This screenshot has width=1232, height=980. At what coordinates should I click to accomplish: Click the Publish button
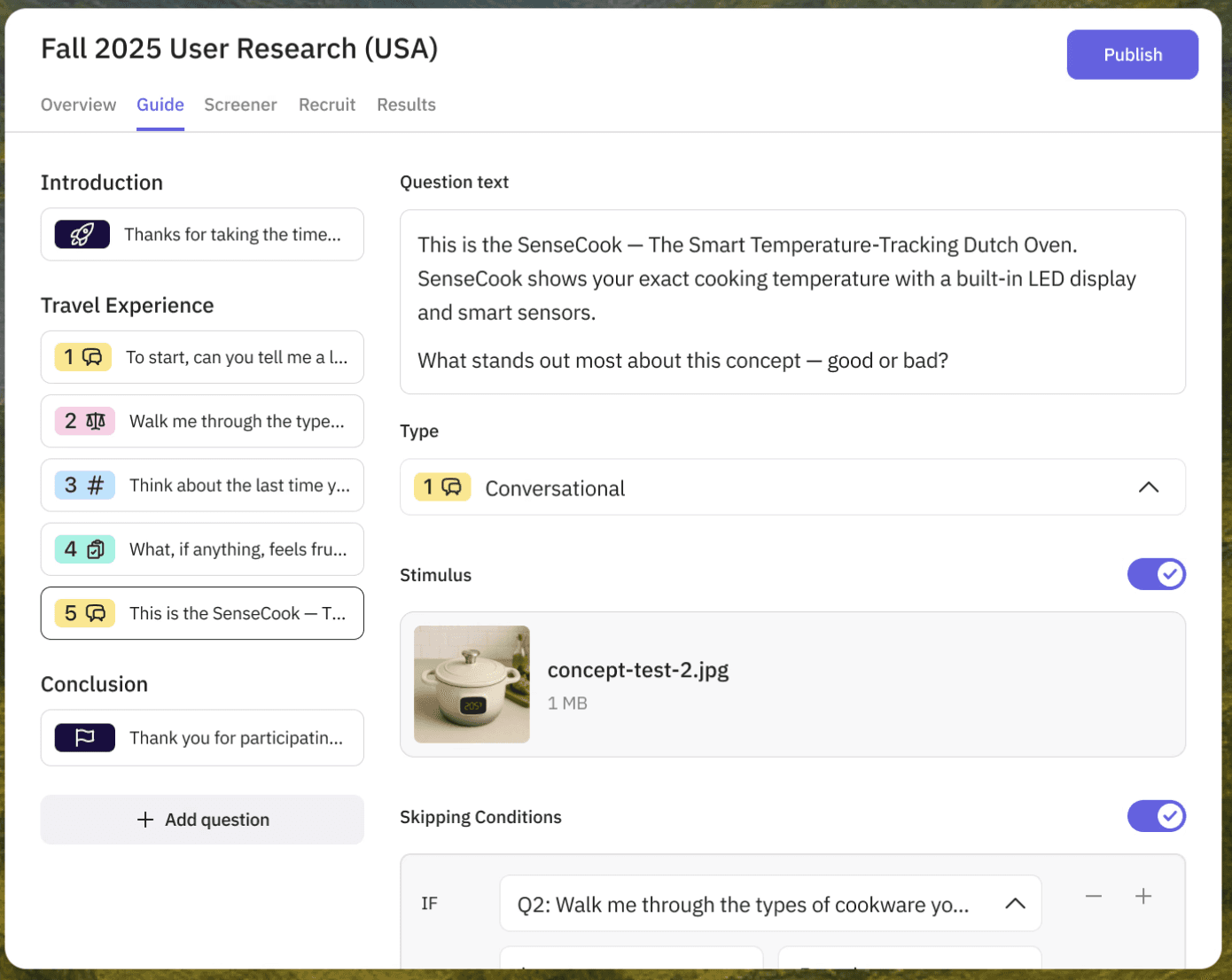click(1132, 54)
